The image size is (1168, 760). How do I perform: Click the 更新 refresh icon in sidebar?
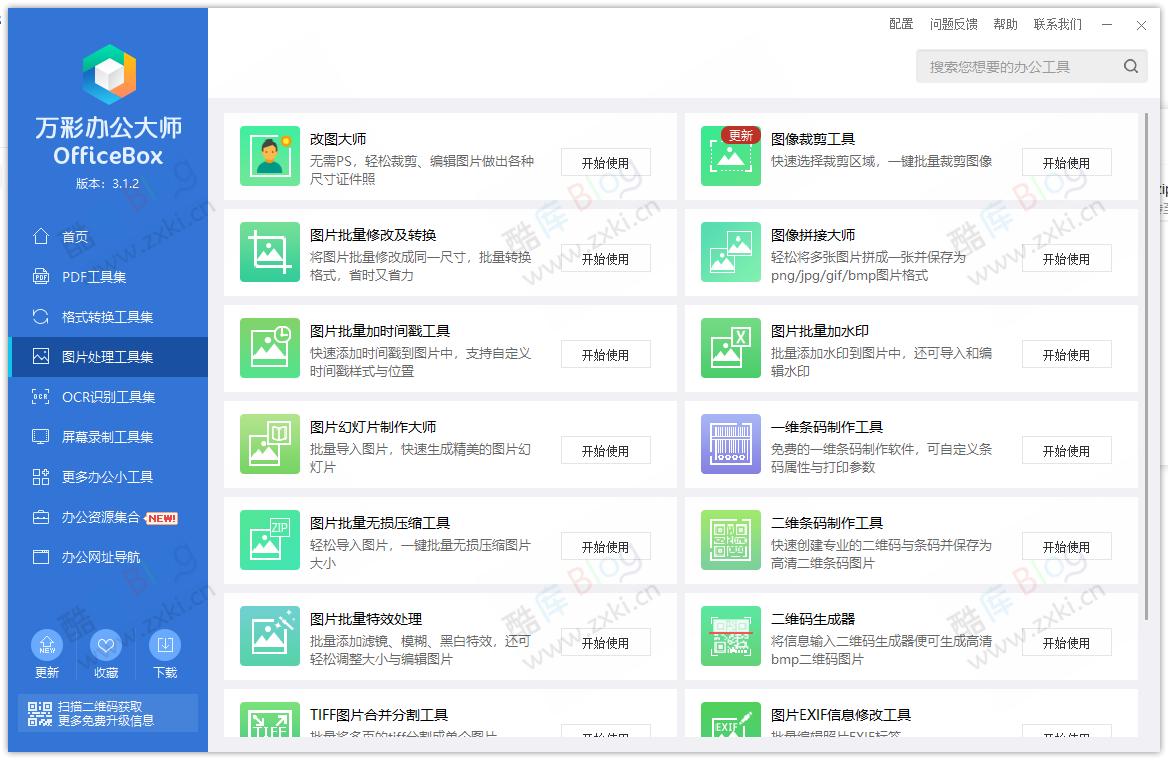click(x=46, y=645)
